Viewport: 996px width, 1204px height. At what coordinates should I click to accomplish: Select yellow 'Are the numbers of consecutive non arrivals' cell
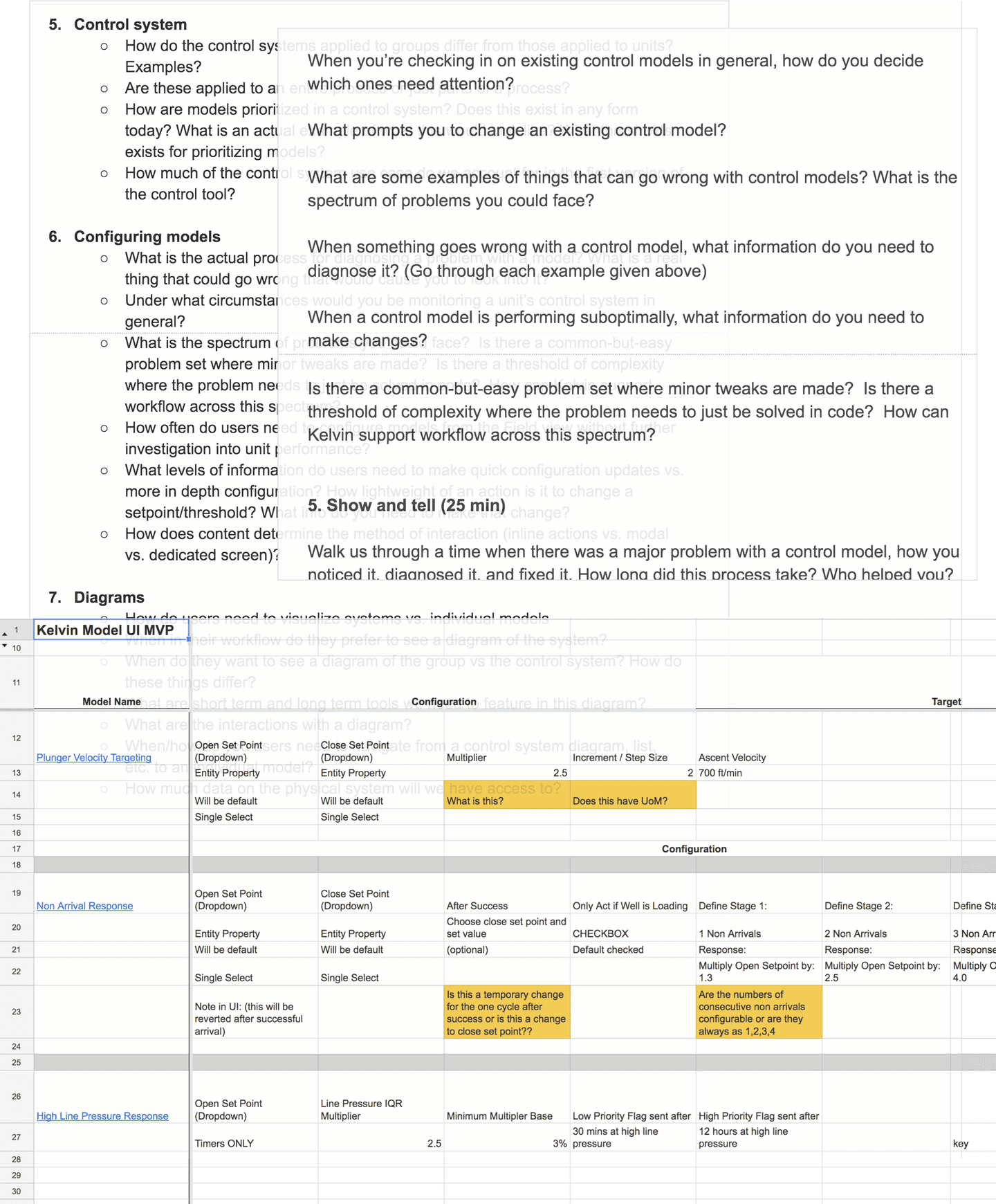tap(759, 1012)
